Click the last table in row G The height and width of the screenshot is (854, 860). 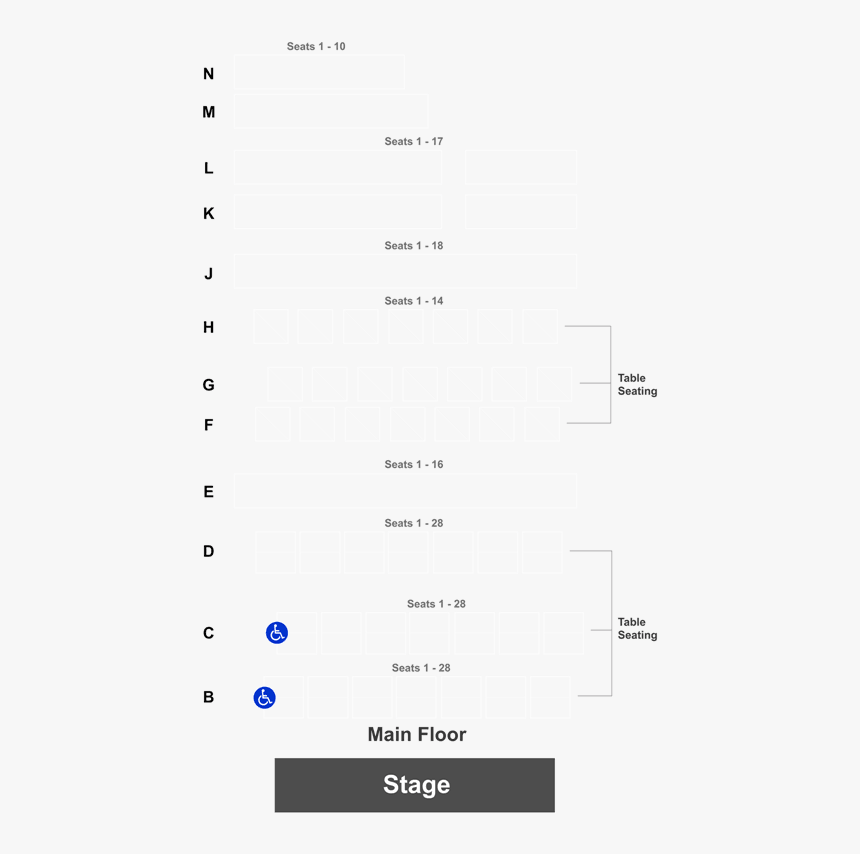(x=555, y=384)
